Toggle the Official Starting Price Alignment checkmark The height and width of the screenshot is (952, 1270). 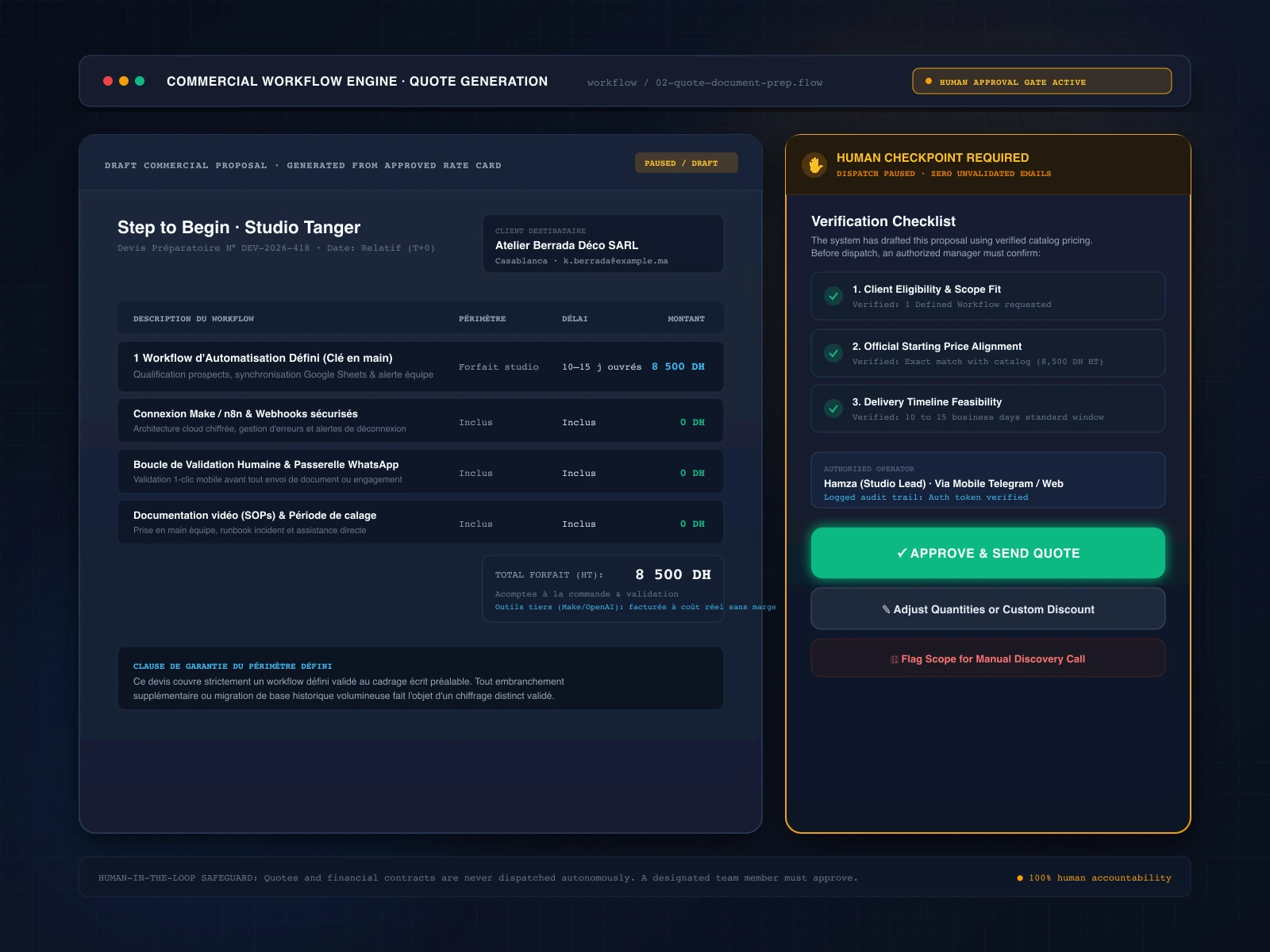[833, 353]
